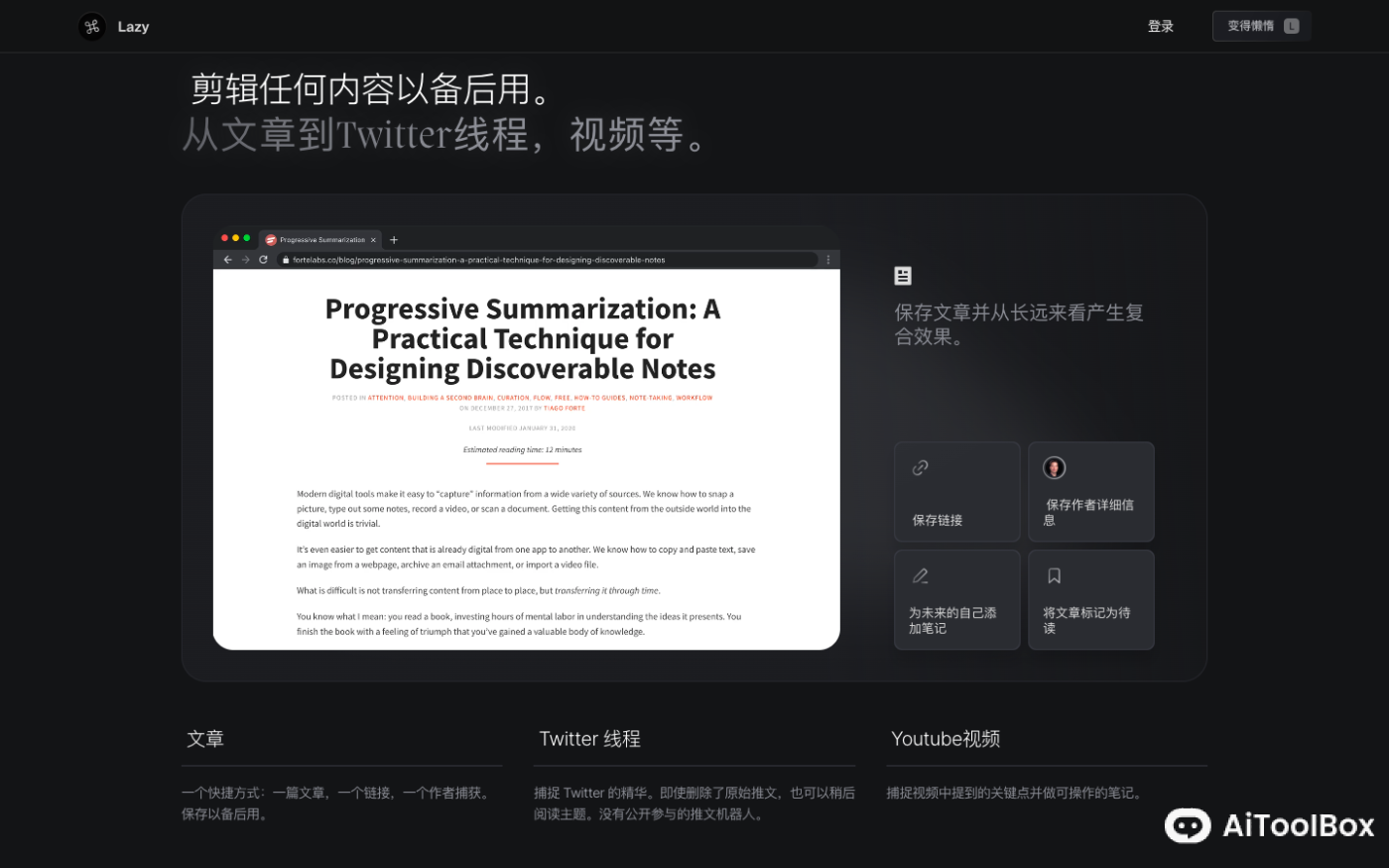
Task: Click the browser reload icon in preview
Action: click(263, 260)
